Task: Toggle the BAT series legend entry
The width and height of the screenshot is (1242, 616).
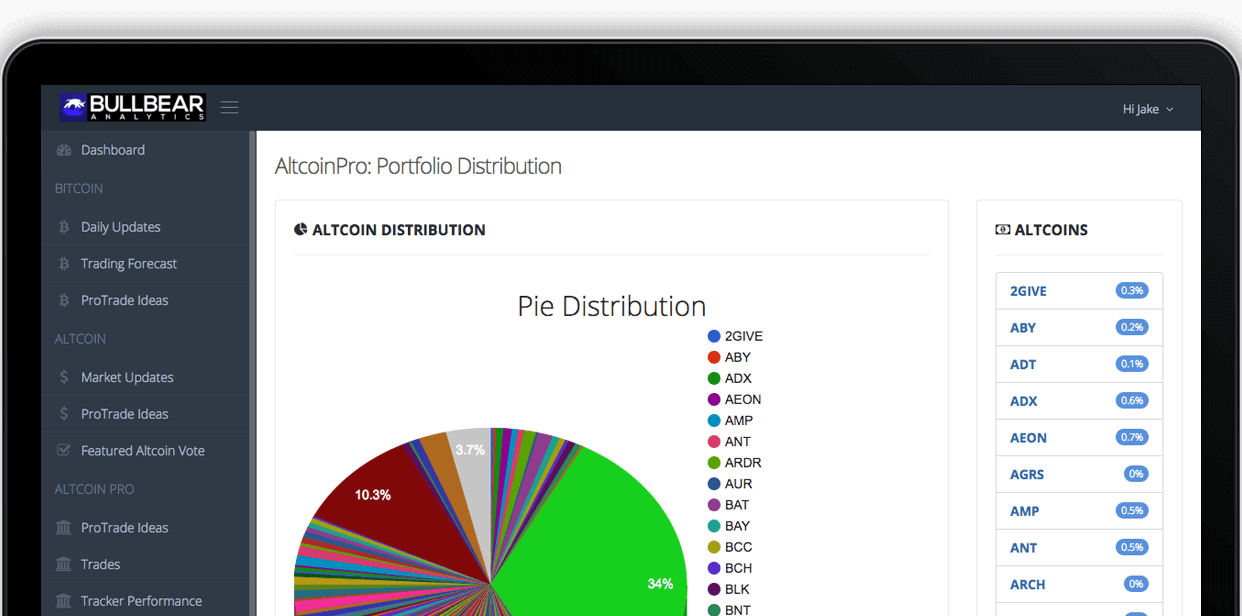Action: (x=736, y=505)
